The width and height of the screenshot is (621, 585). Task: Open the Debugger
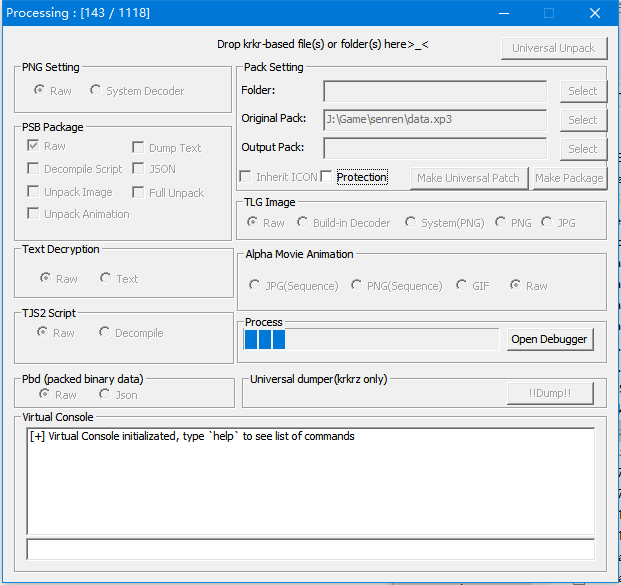[550, 339]
